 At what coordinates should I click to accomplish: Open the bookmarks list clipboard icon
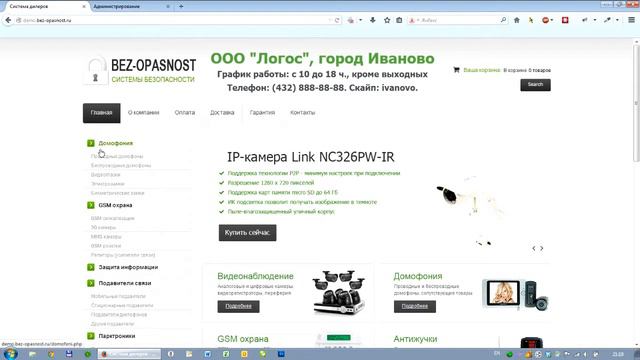(399, 20)
